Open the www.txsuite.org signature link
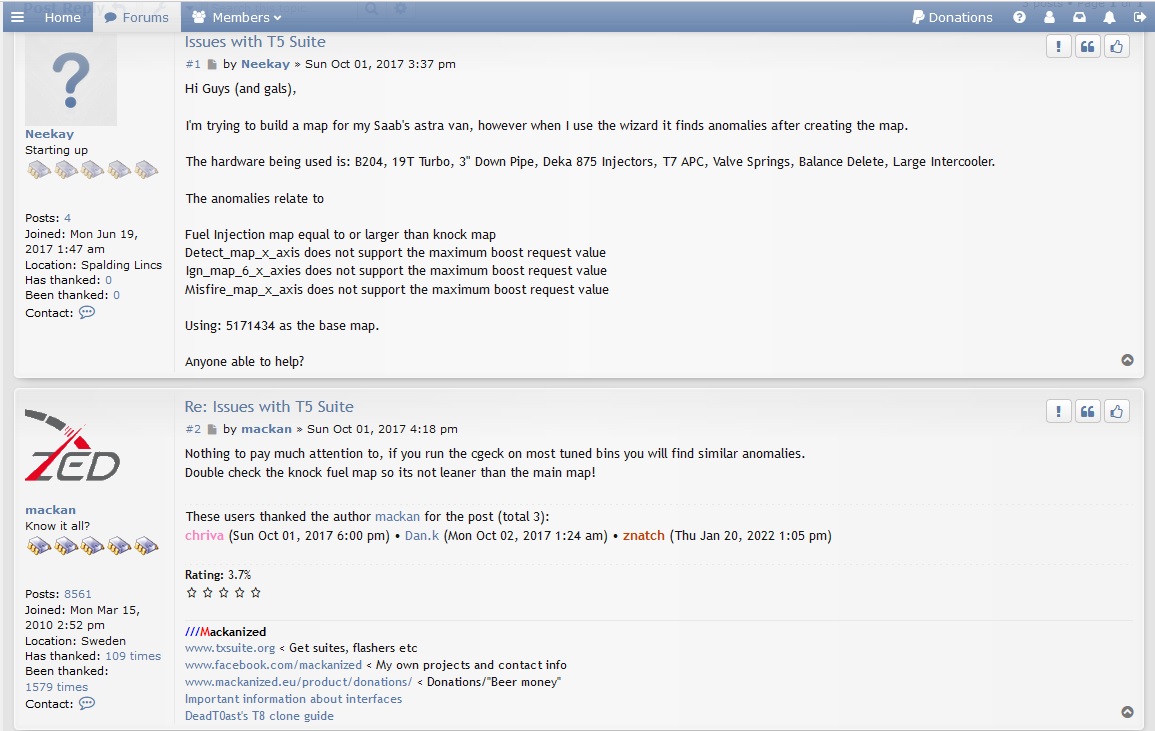The height and width of the screenshot is (731, 1155). point(230,648)
